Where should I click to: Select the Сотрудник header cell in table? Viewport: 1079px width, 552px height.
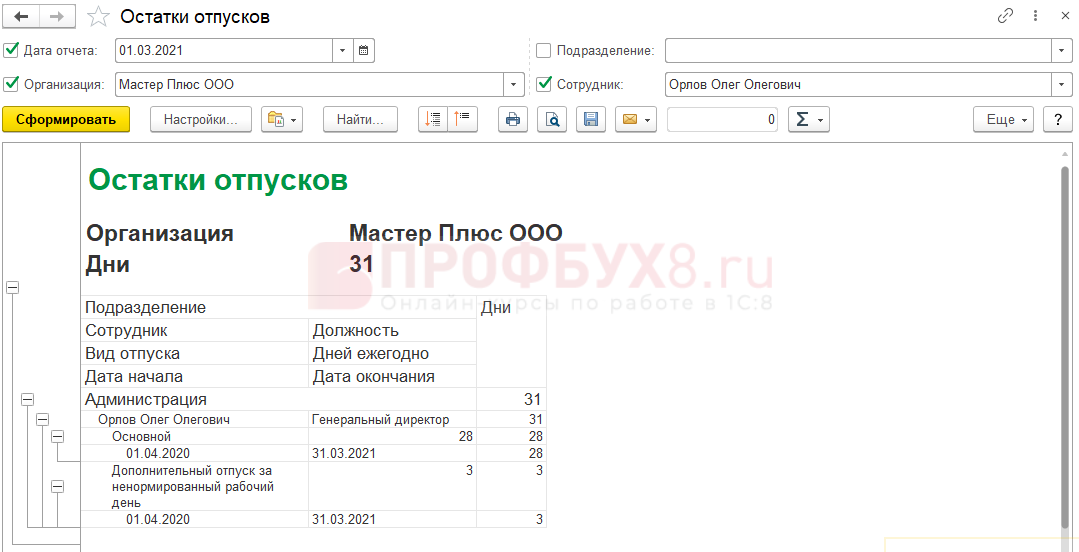(x=195, y=330)
